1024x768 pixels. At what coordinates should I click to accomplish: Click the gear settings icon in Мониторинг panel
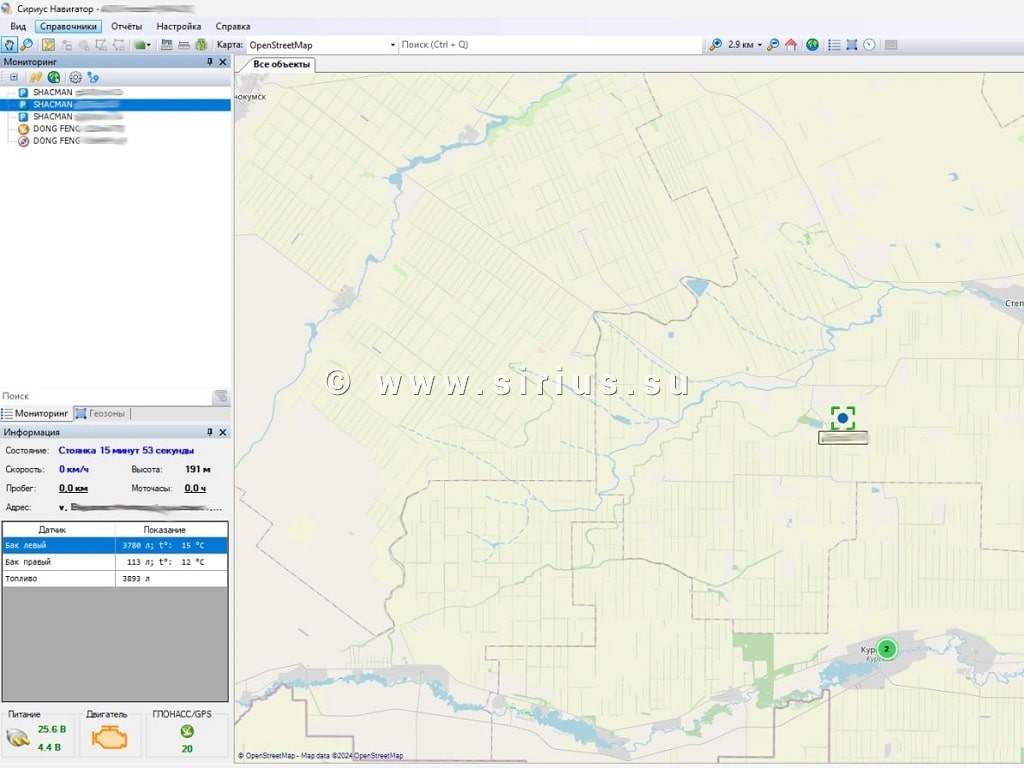[x=75, y=77]
